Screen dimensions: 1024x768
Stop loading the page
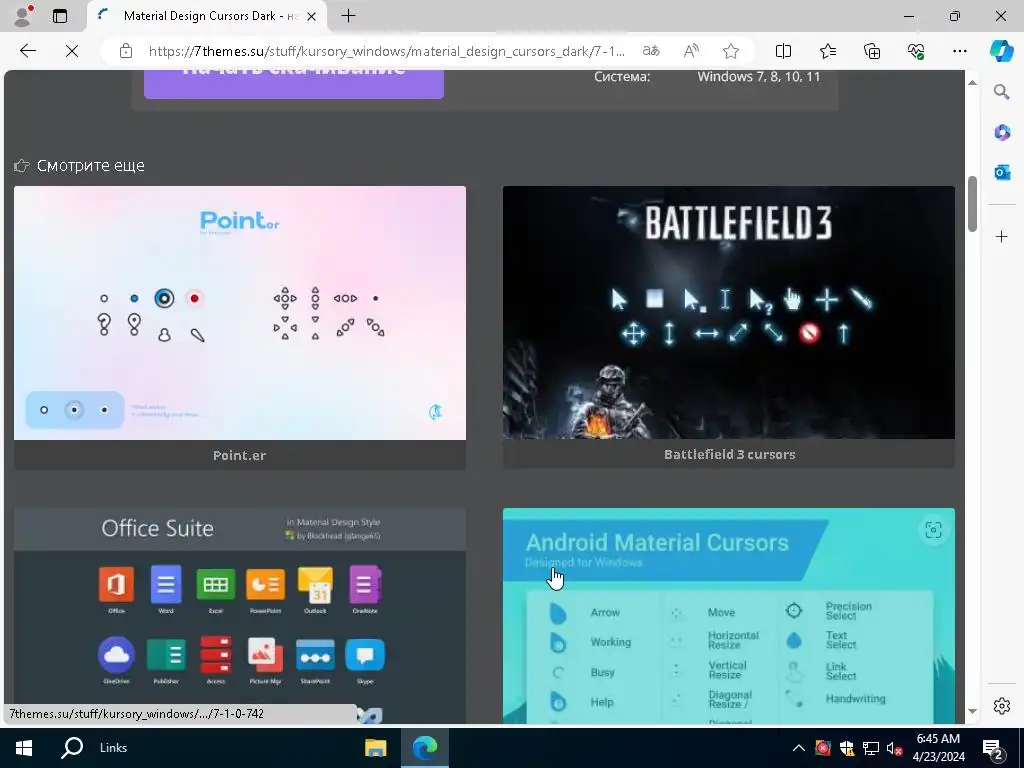(72, 51)
